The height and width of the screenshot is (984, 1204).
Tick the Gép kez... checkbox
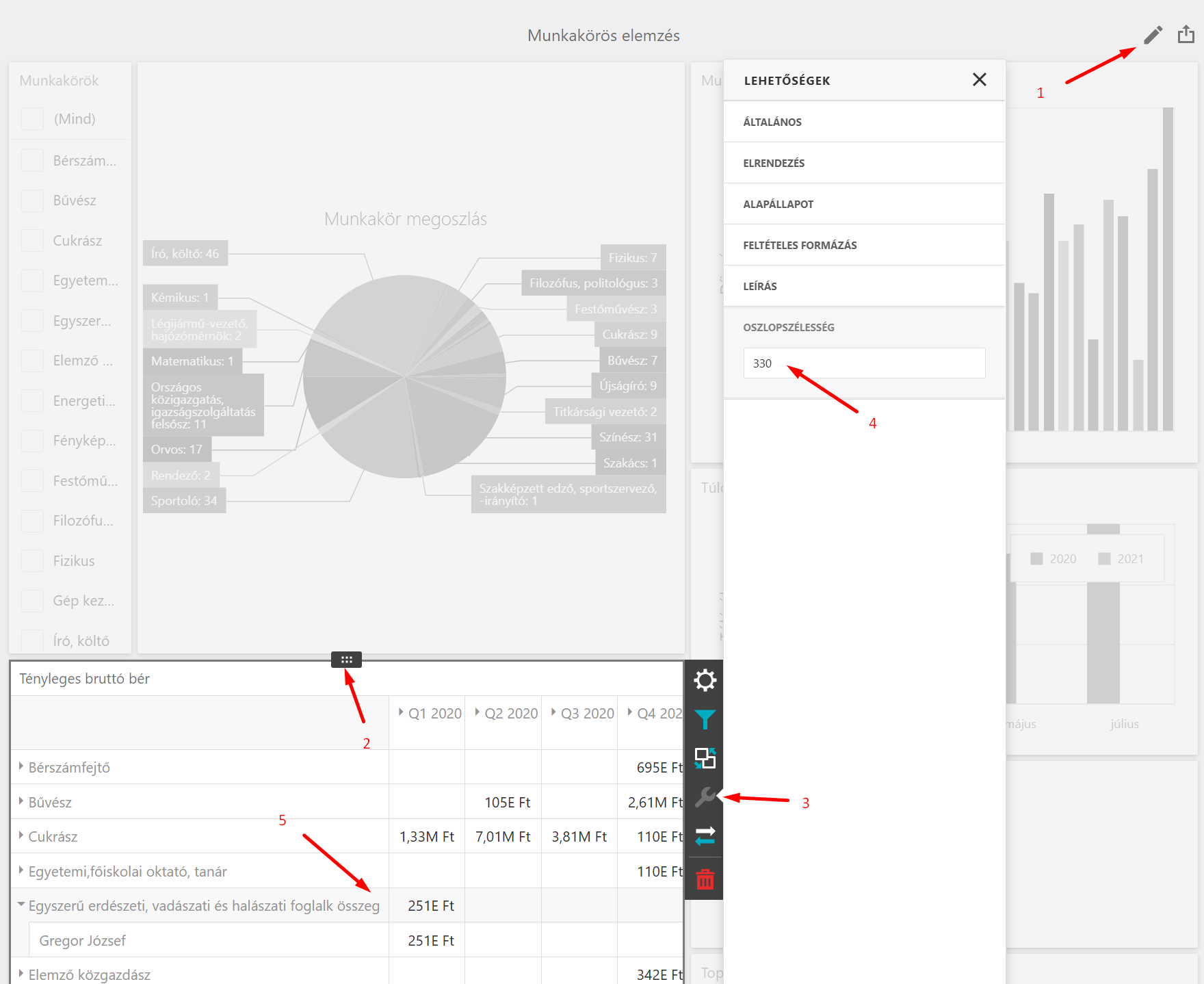[x=32, y=601]
